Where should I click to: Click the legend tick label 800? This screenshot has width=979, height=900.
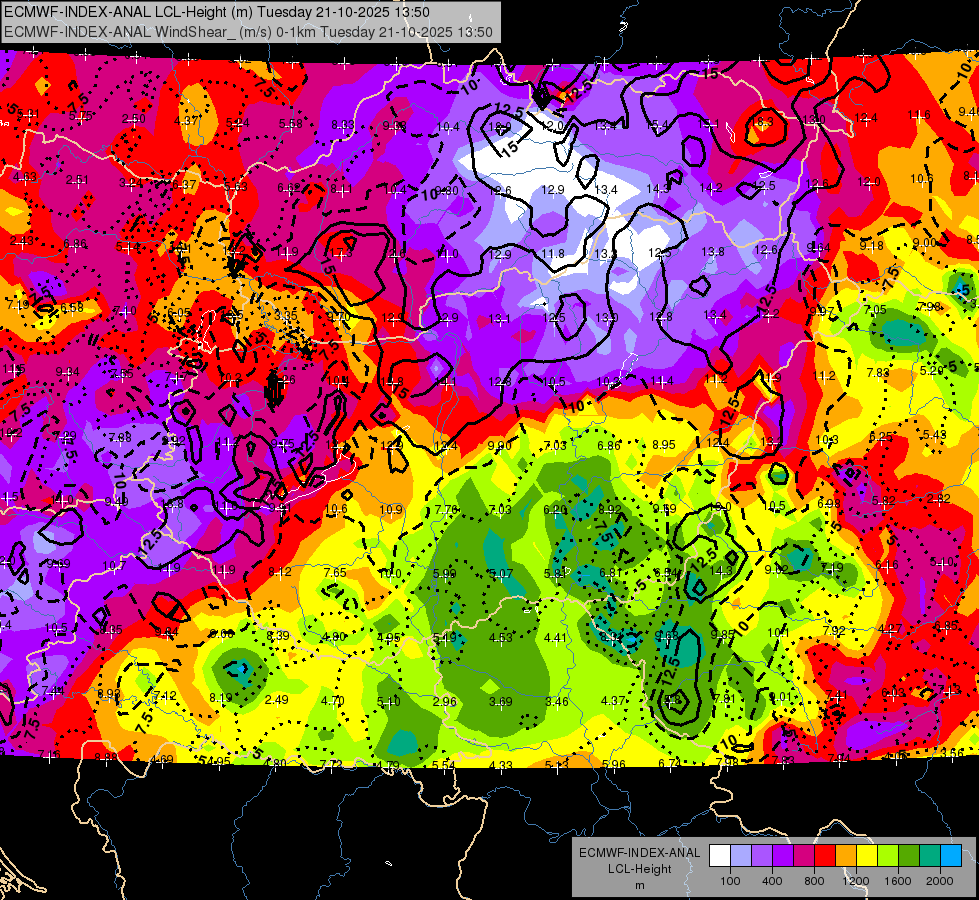pos(814,881)
